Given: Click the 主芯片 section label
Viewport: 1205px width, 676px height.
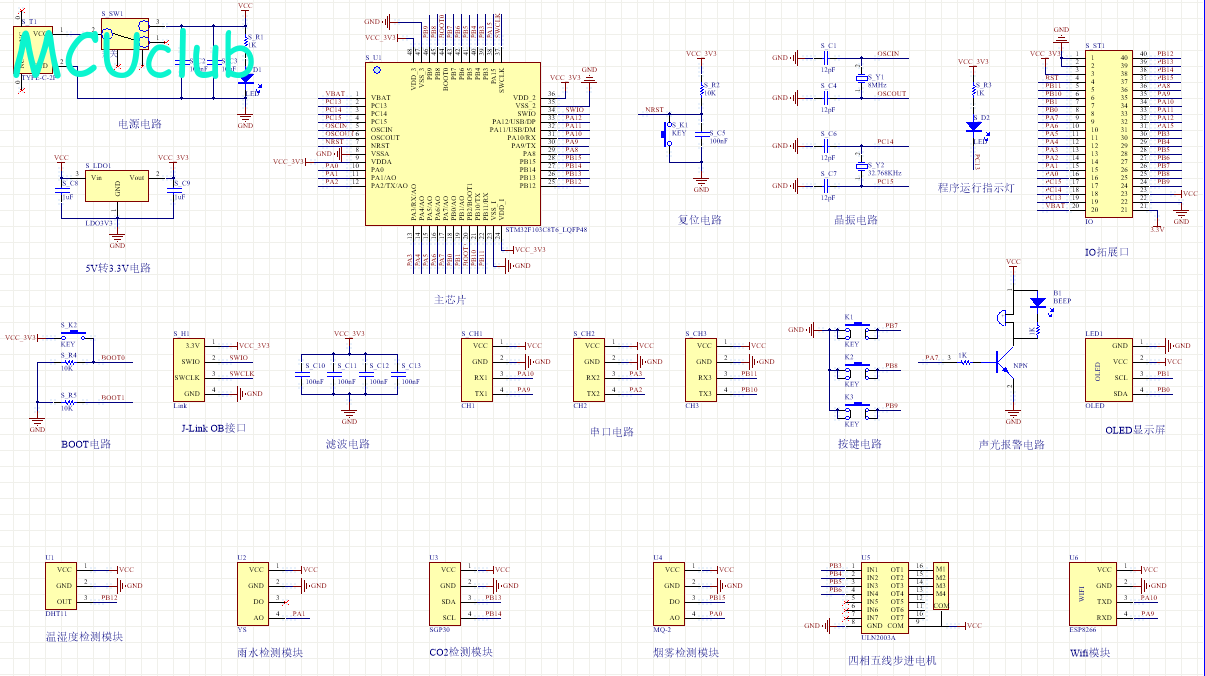Looking at the screenshot, I should coord(449,299).
